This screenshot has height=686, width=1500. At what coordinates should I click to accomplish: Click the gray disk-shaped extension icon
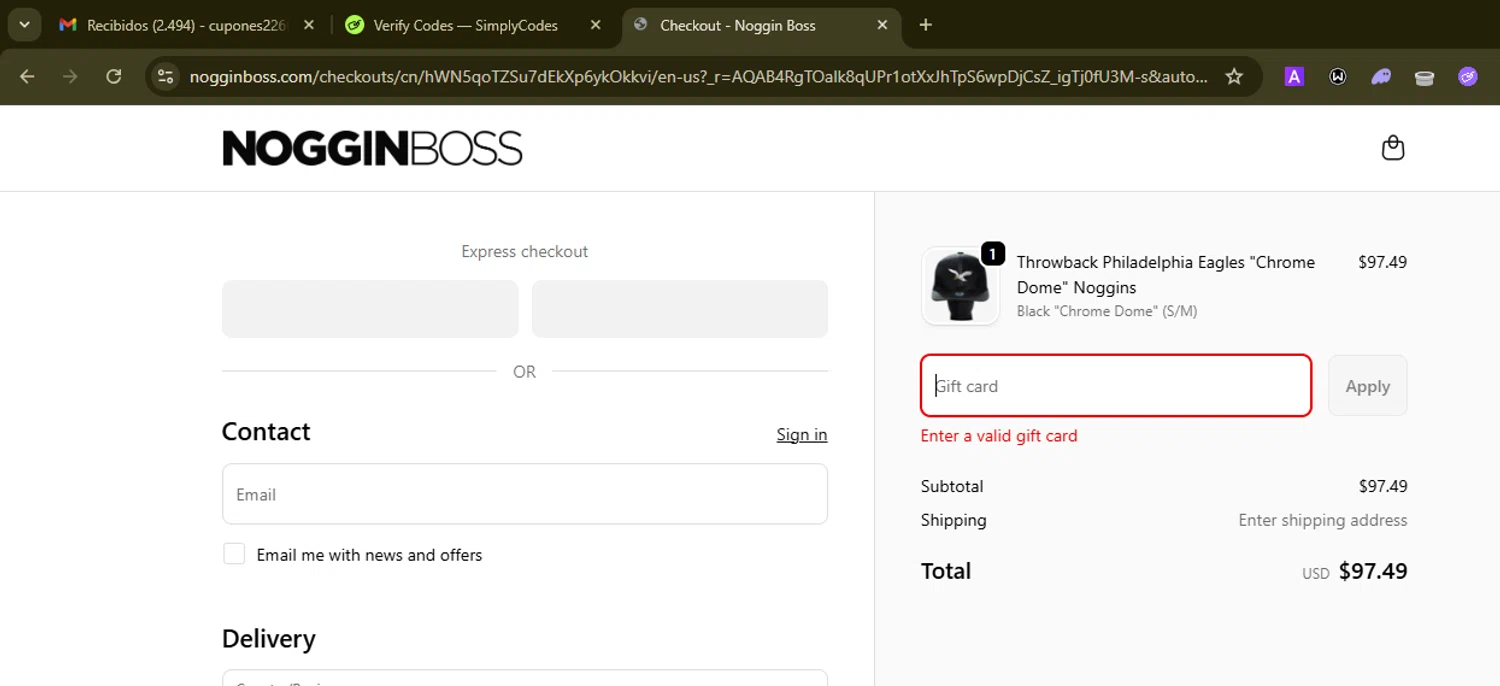pos(1424,77)
